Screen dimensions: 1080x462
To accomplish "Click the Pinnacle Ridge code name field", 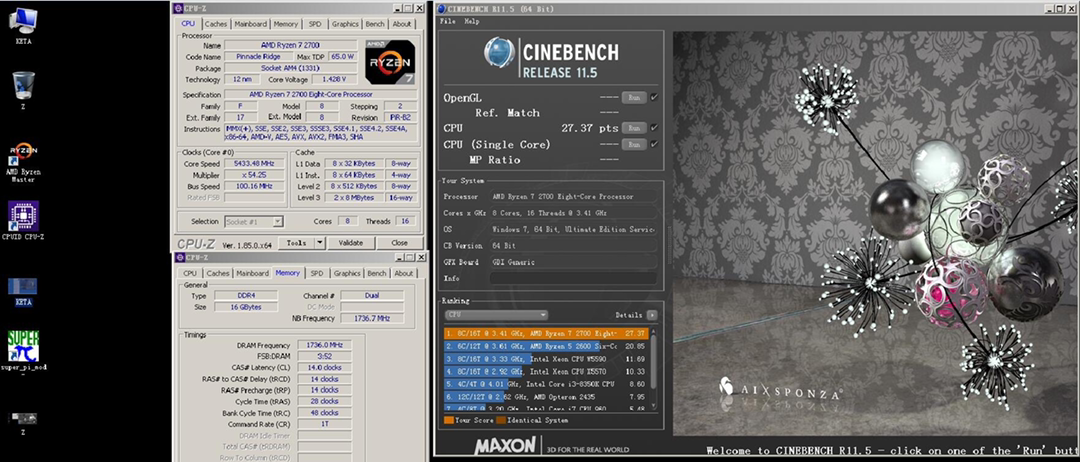I will click(258, 56).
